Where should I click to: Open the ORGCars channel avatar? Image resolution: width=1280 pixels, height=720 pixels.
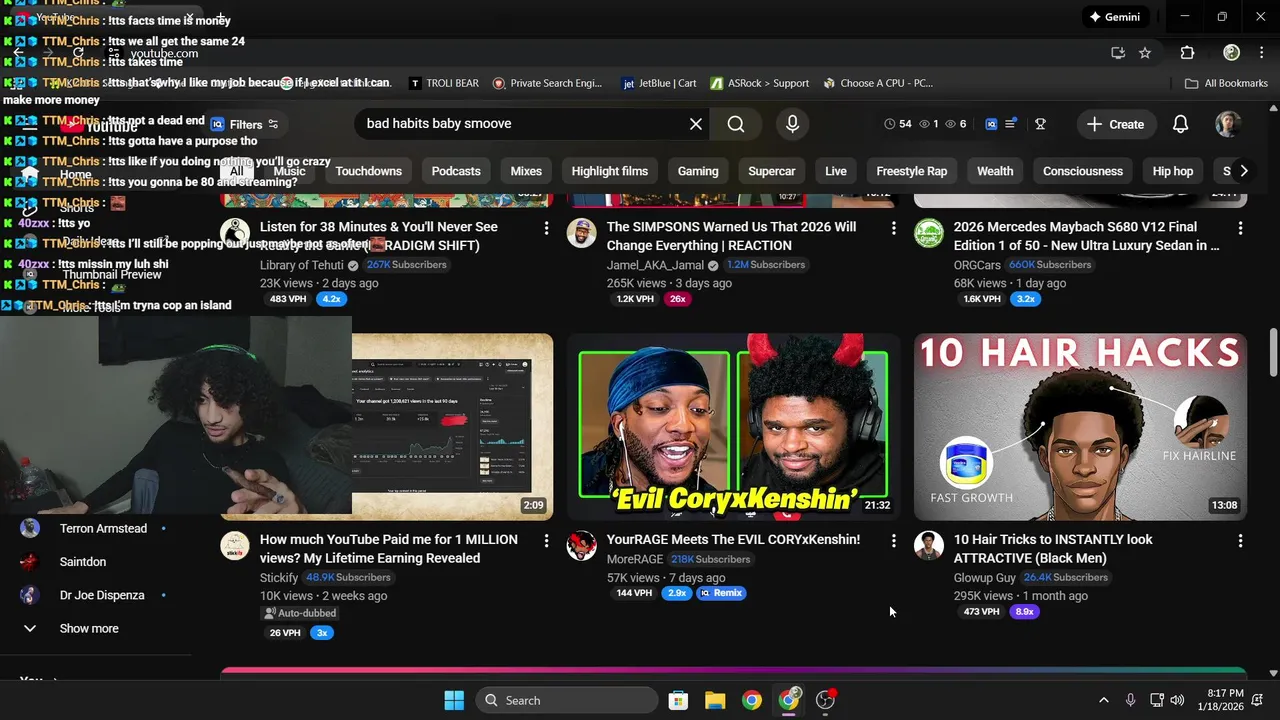tap(929, 233)
